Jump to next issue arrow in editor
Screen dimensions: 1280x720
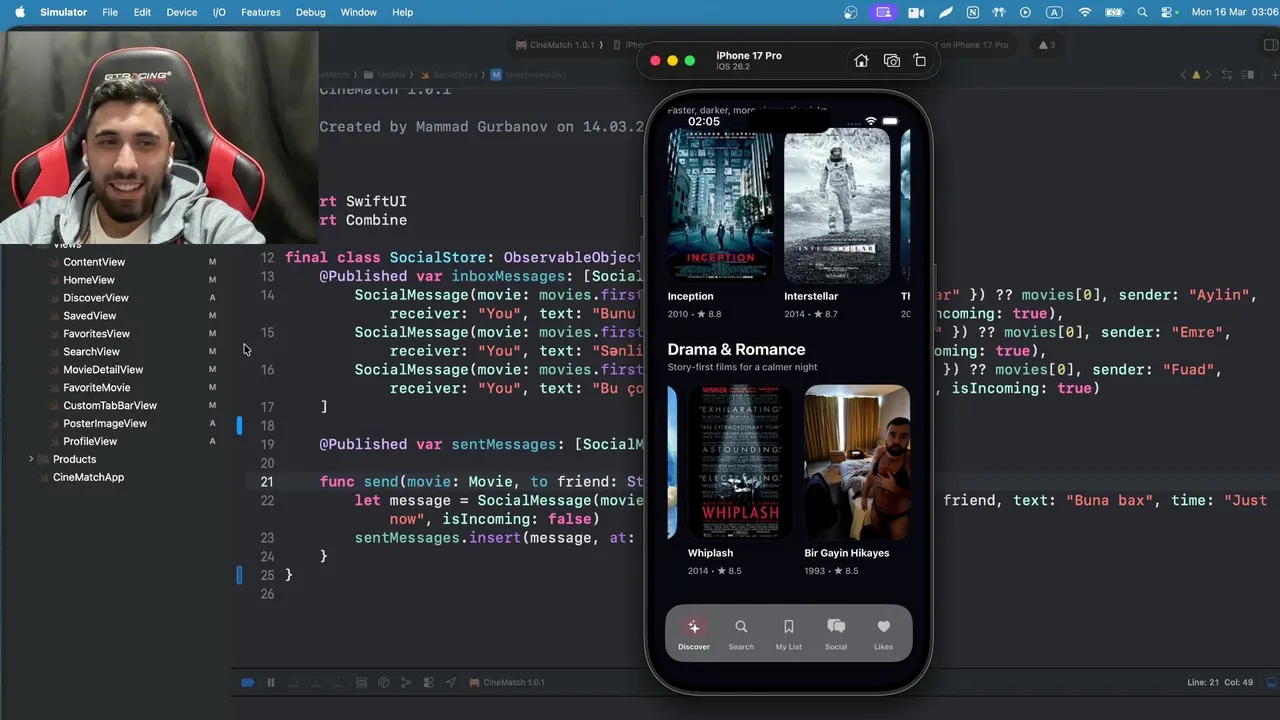click(1209, 75)
